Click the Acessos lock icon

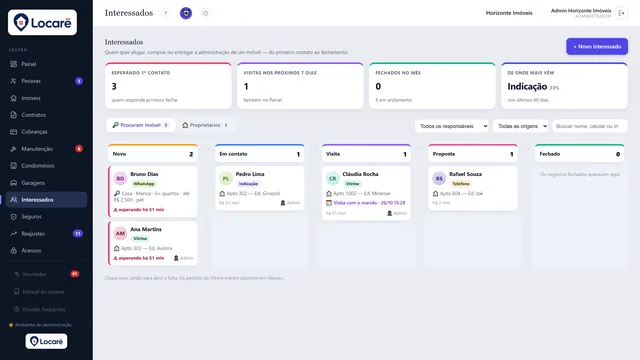[13, 251]
